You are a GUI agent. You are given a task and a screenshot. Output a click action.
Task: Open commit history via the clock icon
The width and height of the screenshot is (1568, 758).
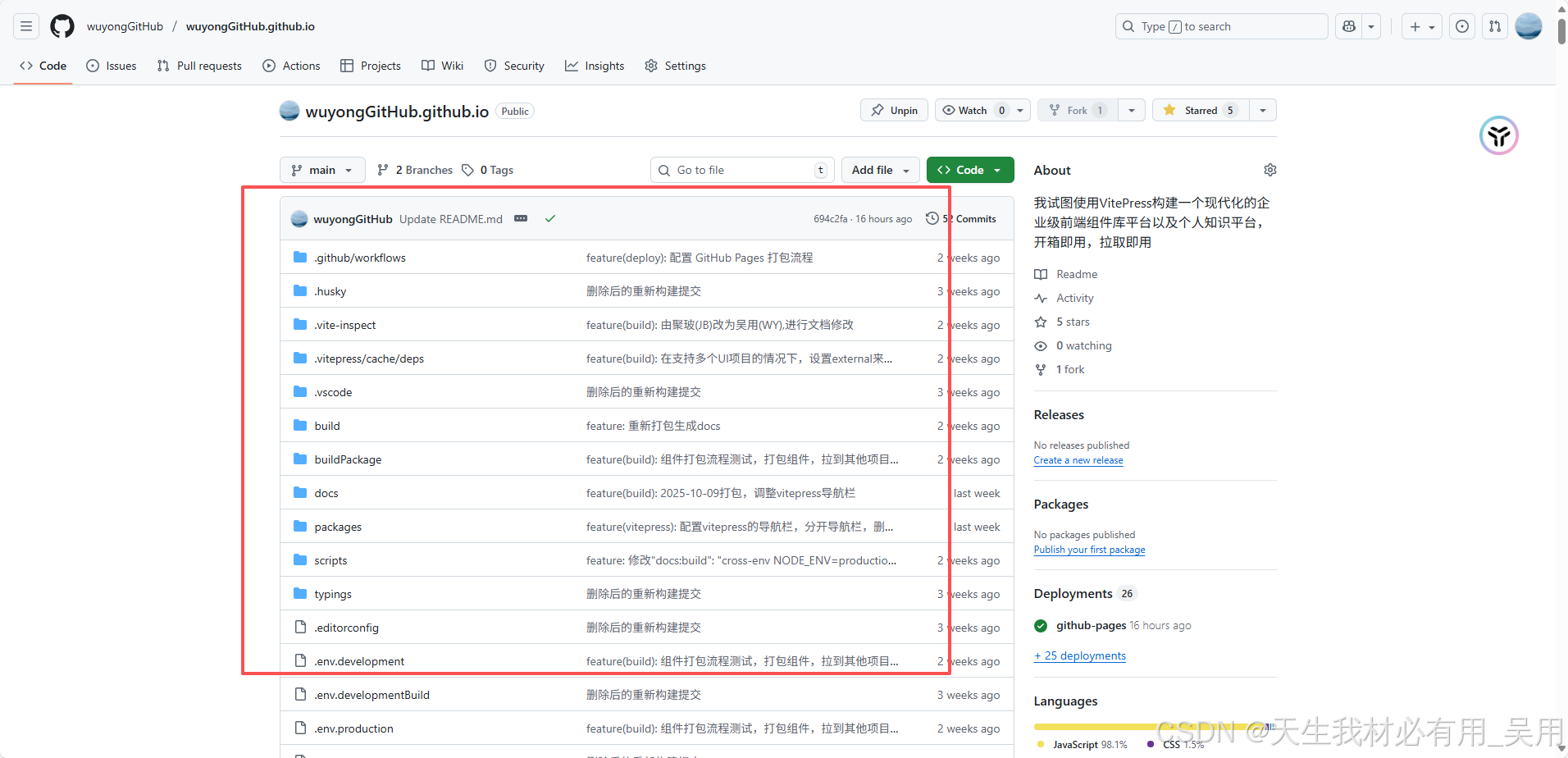pyautogui.click(x=932, y=218)
